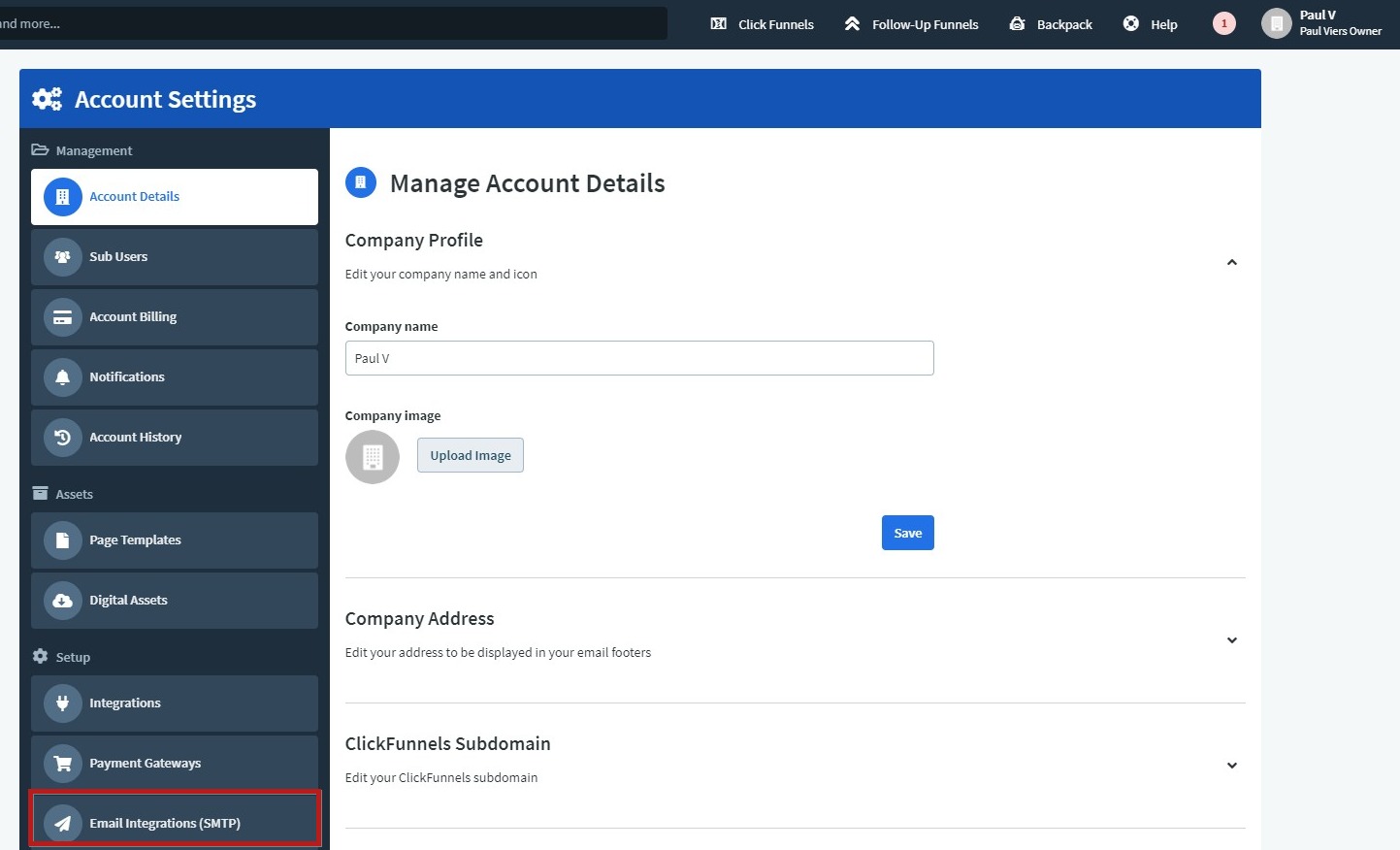
Task: Open the Account Details menu item
Action: coord(175,197)
